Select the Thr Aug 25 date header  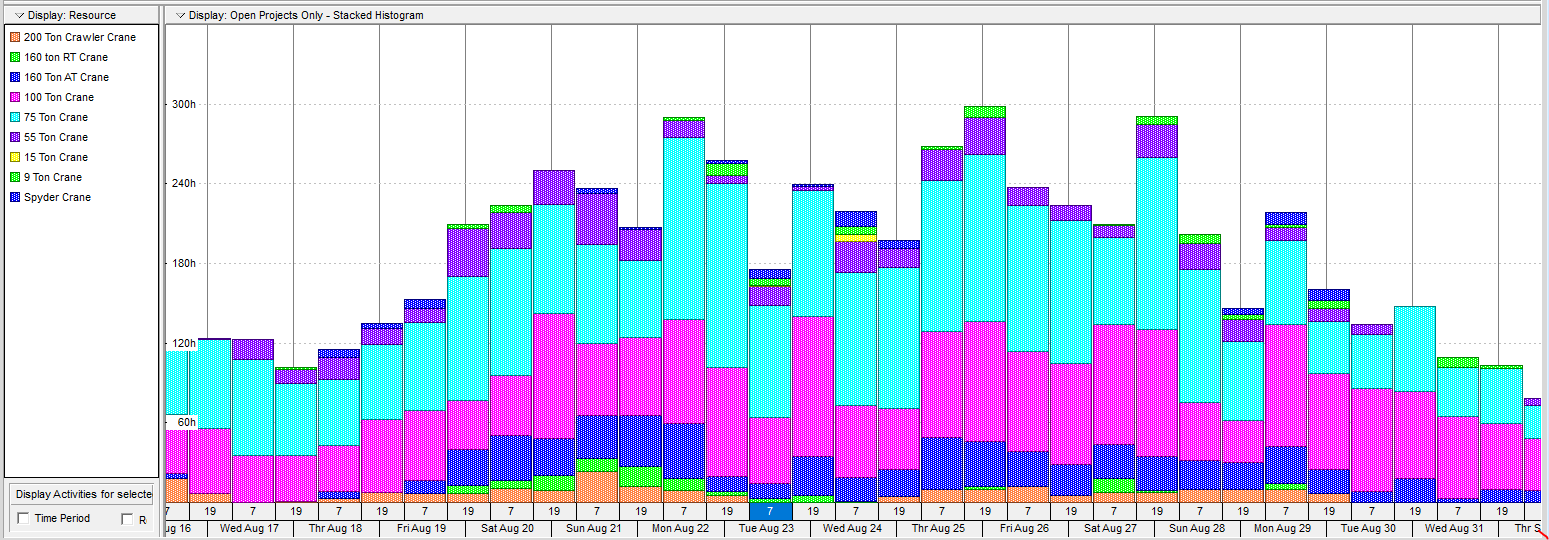click(938, 528)
